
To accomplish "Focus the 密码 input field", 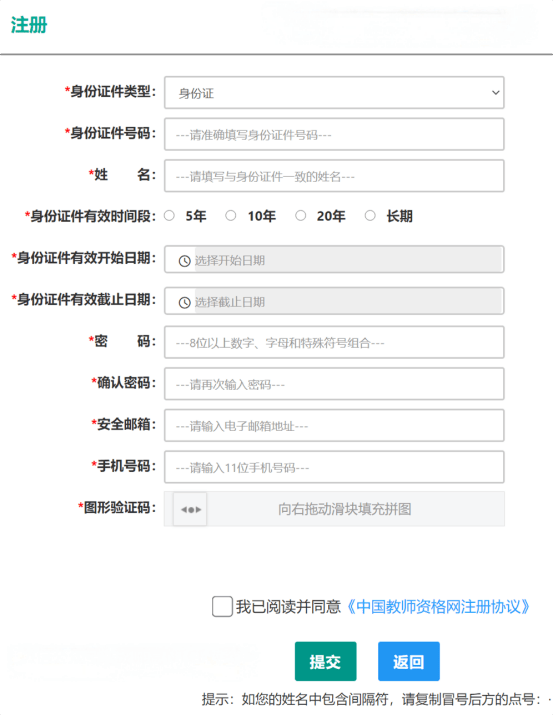I will click(334, 342).
